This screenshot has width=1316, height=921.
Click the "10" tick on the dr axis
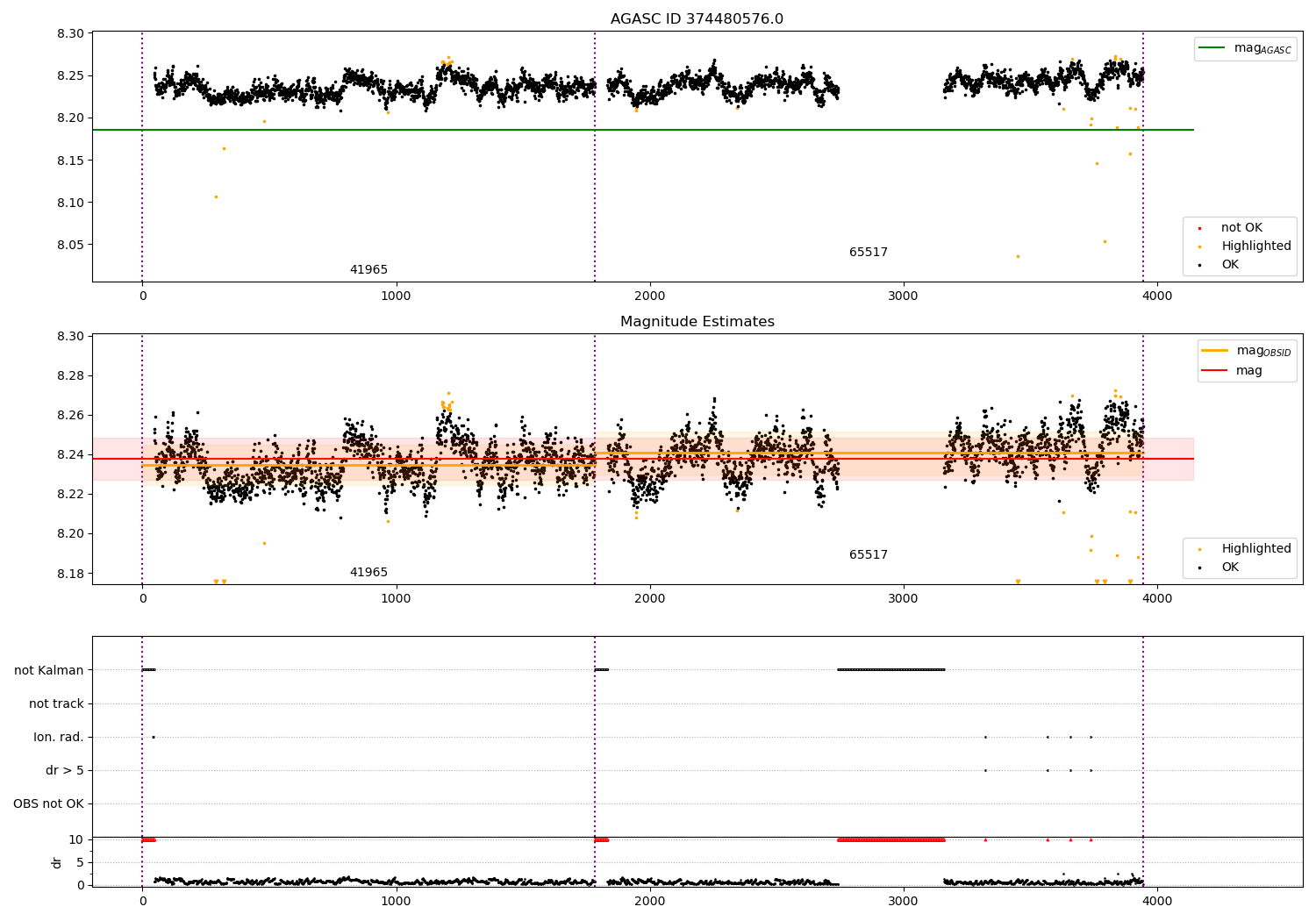pos(77,839)
